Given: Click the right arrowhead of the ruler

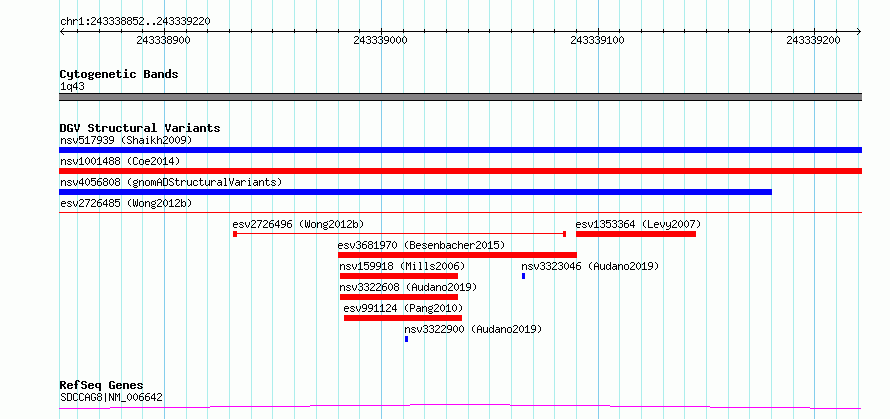Looking at the screenshot, I should pos(859,32).
